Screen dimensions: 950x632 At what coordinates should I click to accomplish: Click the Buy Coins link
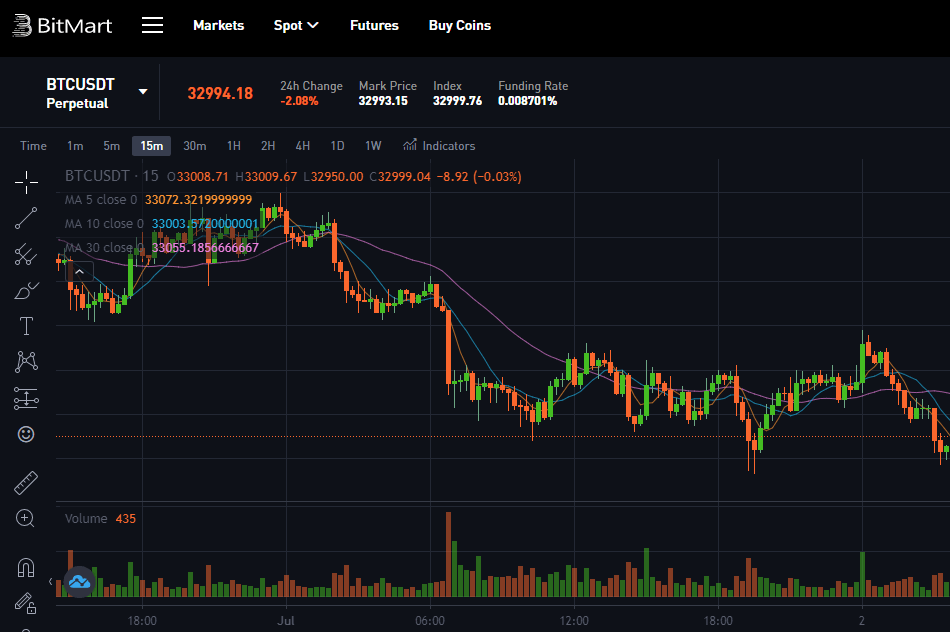[x=459, y=25]
